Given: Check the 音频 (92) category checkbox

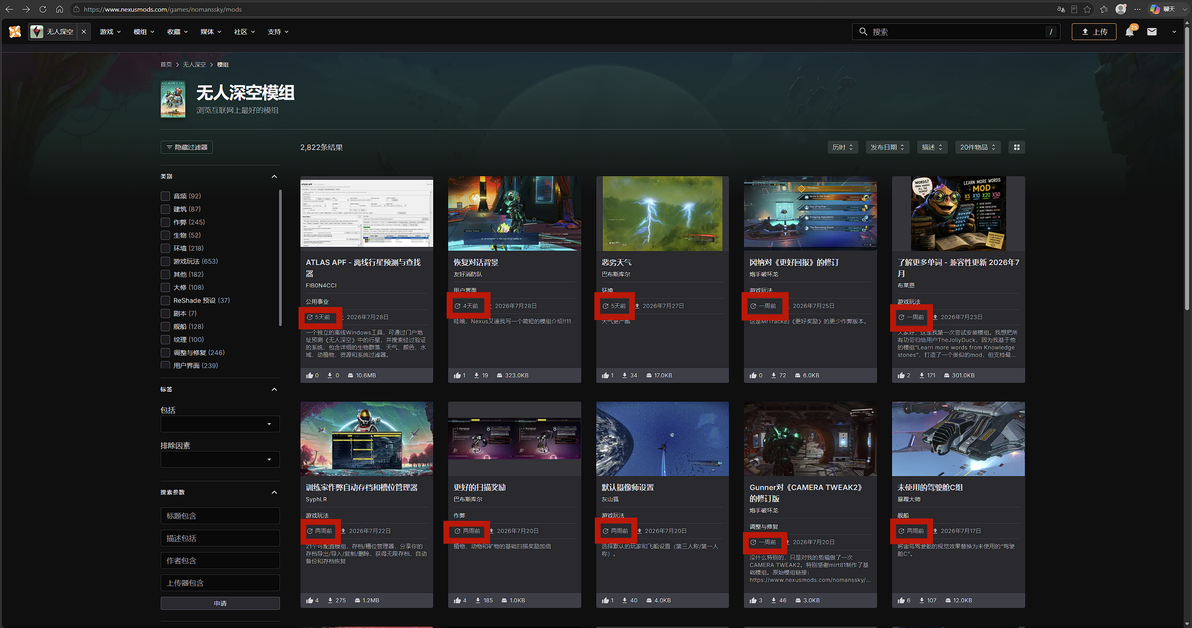Looking at the screenshot, I should pos(165,195).
